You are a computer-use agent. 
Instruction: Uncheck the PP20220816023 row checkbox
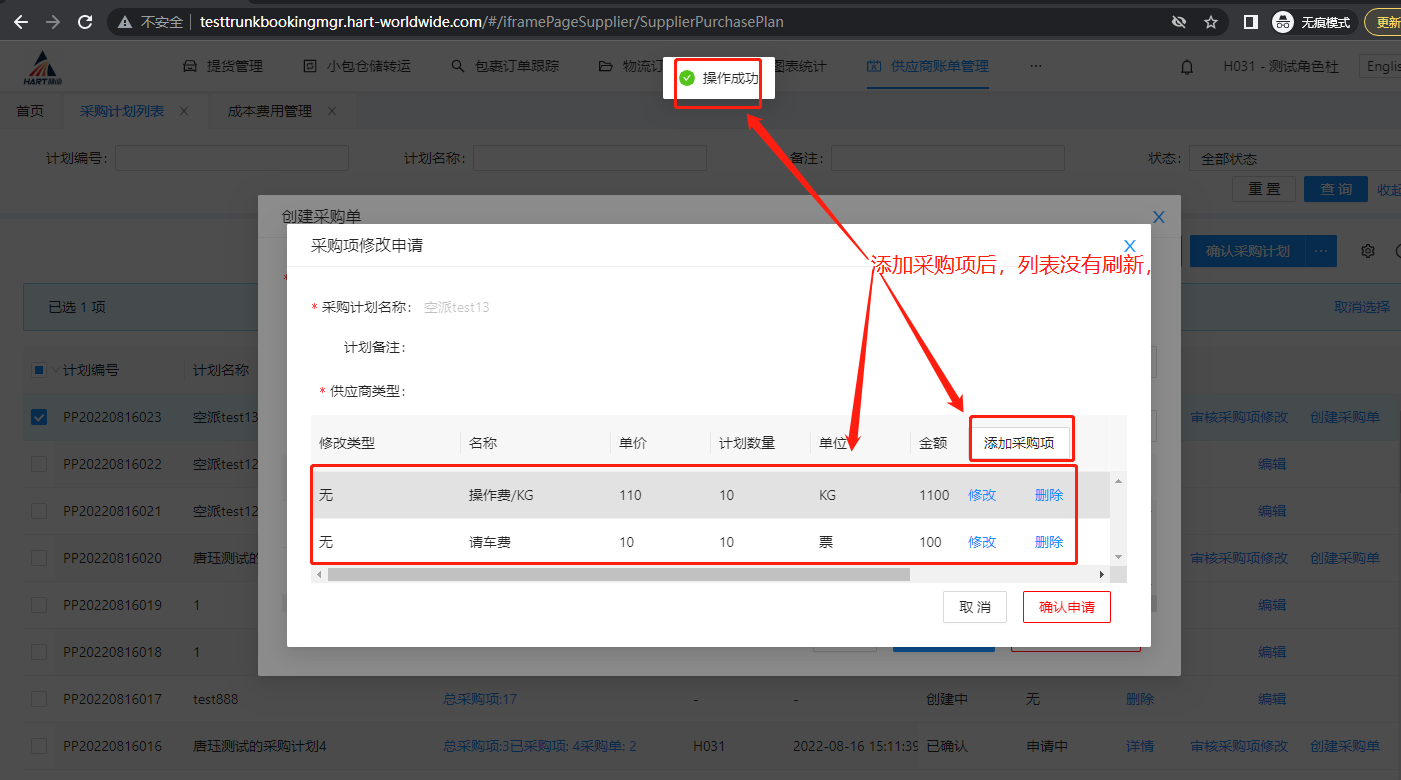pyautogui.click(x=39, y=417)
